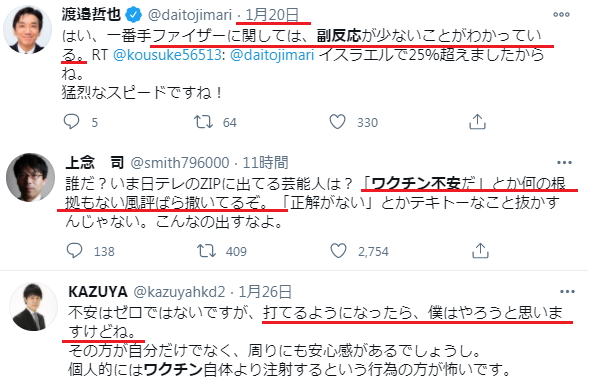
Task: Click the 11時間 tweet timestamp
Action: (265, 163)
